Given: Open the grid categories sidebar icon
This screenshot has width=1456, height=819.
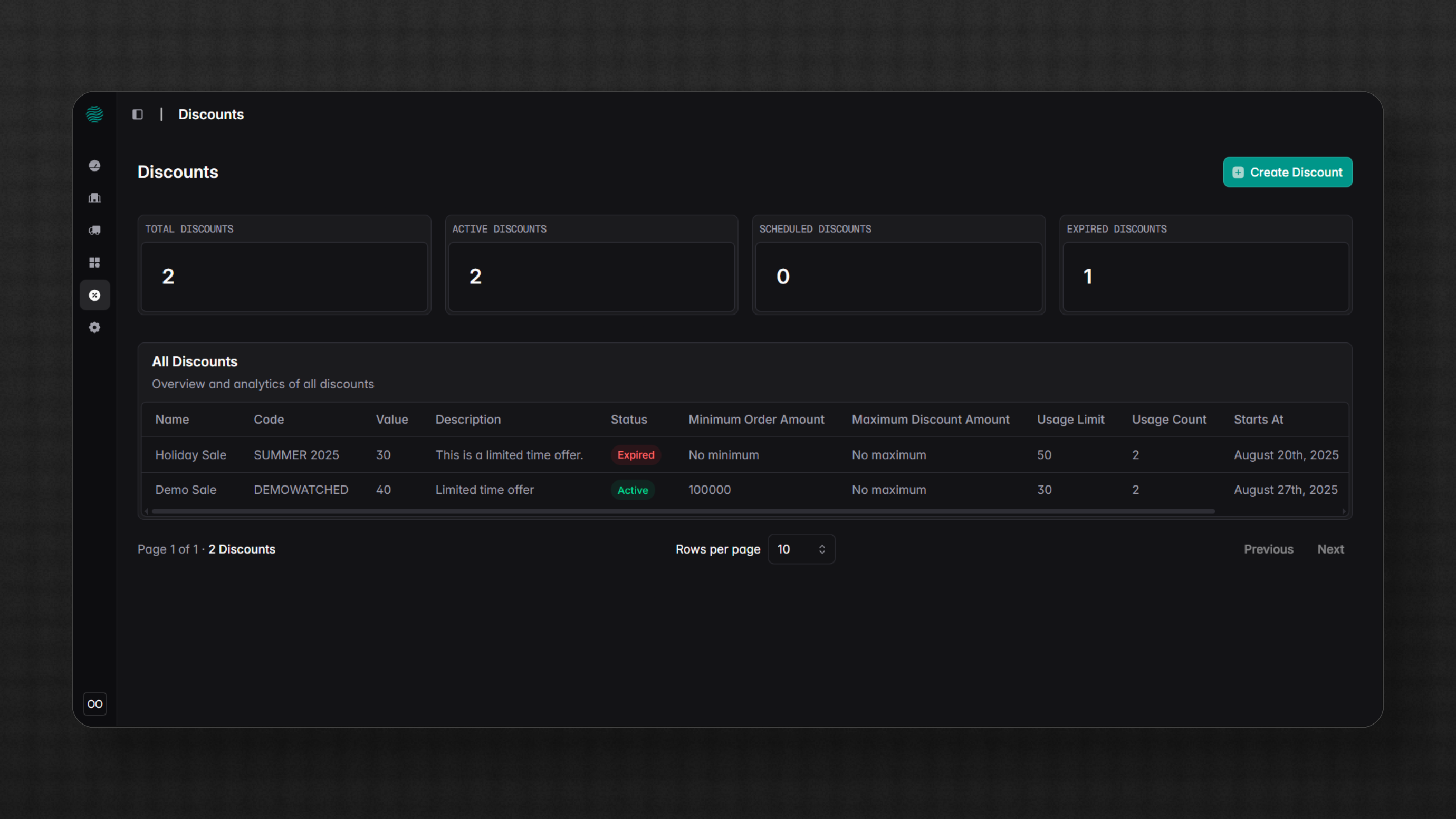Looking at the screenshot, I should tap(94, 262).
